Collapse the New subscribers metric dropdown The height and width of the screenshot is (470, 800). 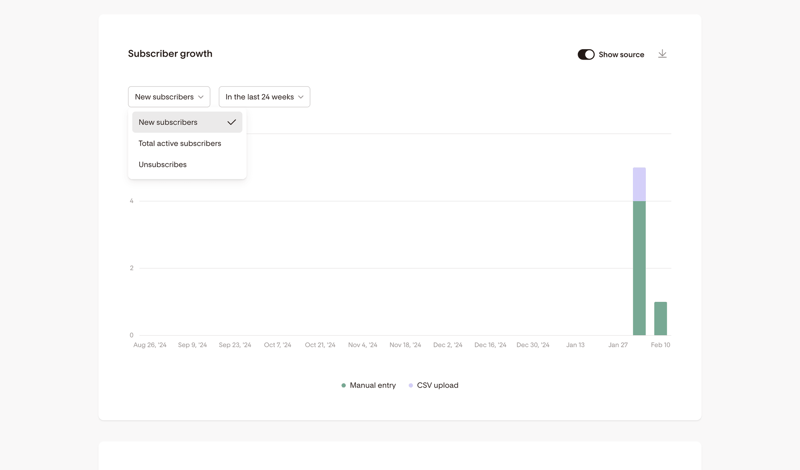click(x=169, y=97)
